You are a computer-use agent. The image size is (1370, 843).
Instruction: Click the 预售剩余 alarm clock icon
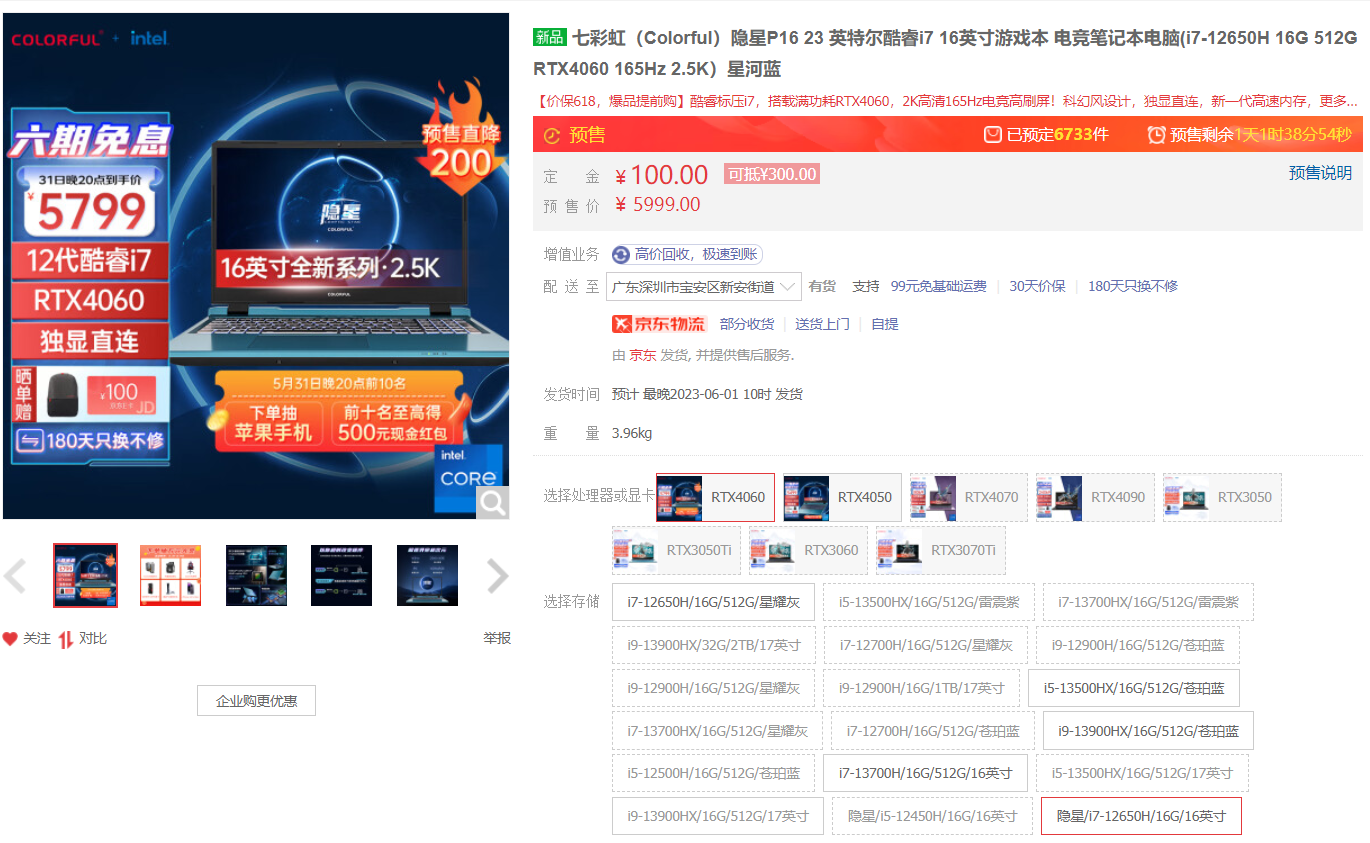click(x=1156, y=134)
